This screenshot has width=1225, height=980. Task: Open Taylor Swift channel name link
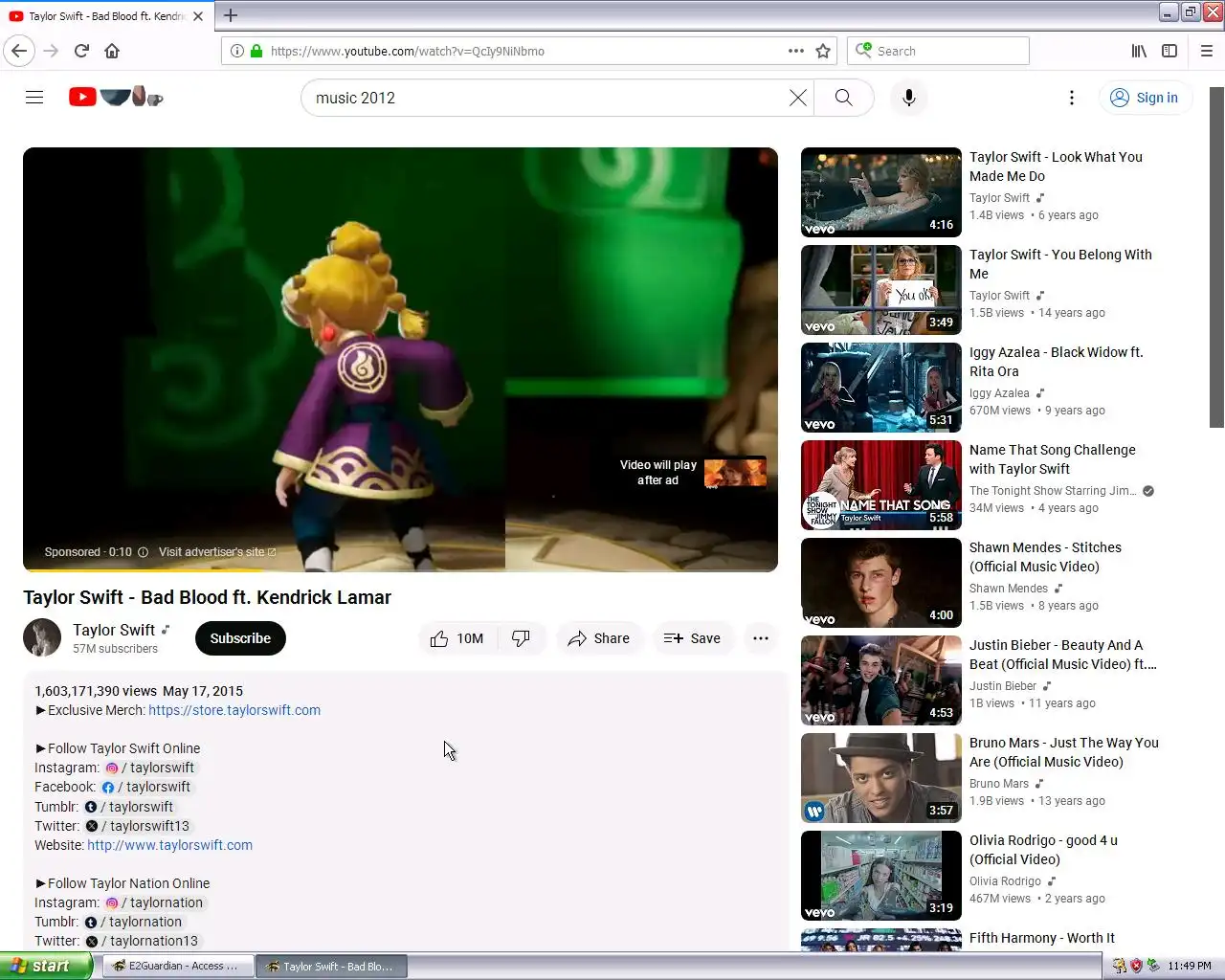point(114,630)
